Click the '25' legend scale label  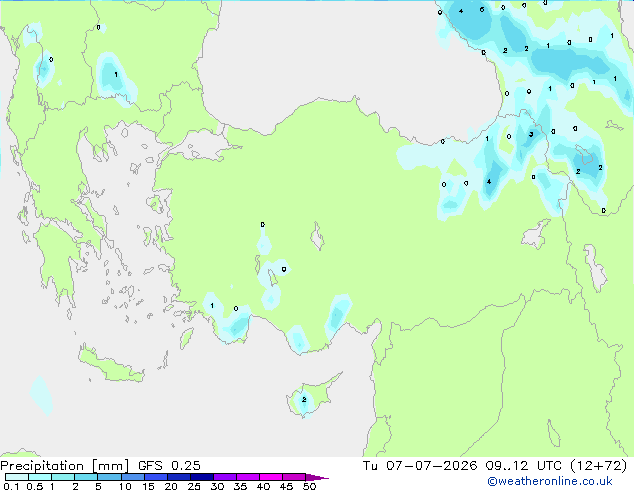coord(194,486)
